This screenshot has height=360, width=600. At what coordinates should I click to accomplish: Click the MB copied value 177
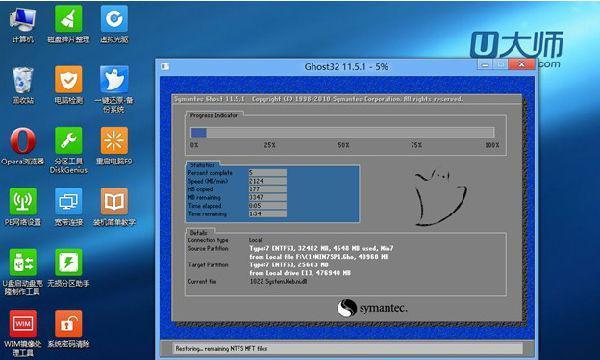[x=267, y=189]
